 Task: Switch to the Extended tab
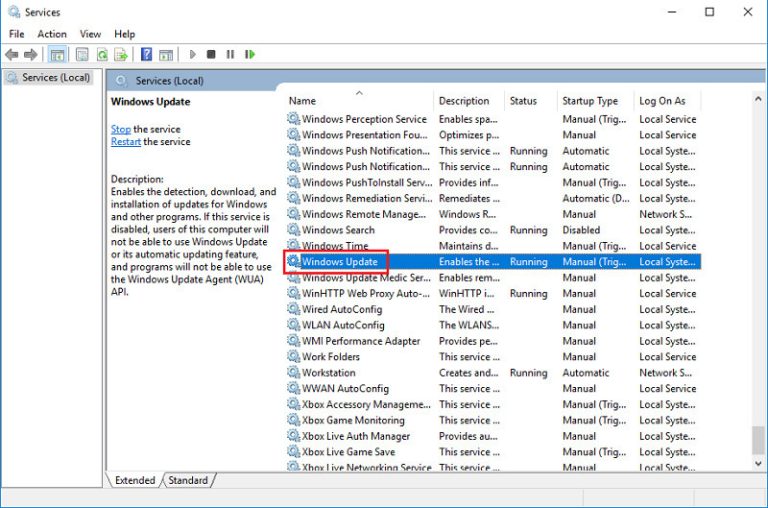[135, 480]
